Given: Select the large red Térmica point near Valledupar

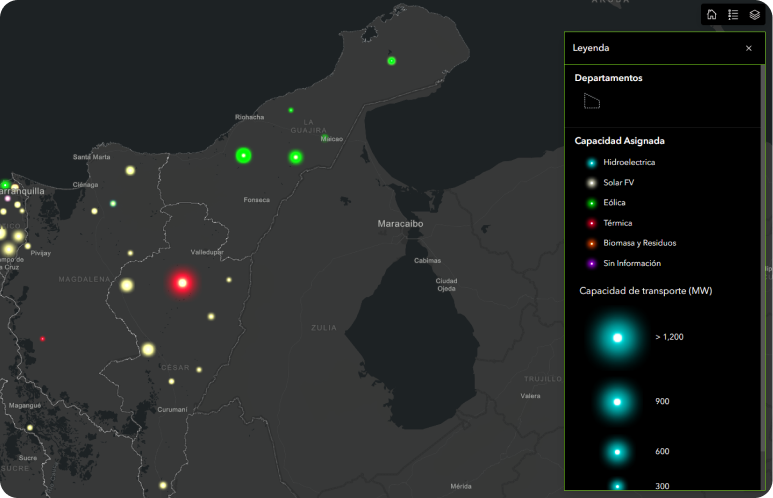Looking at the screenshot, I should point(182,283).
